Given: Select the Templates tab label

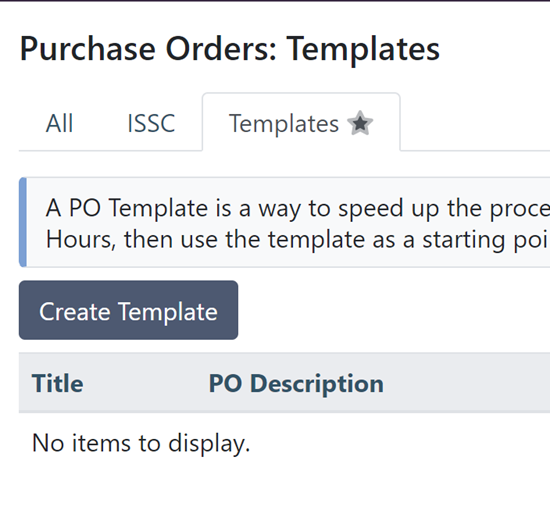Looking at the screenshot, I should coord(284,123).
